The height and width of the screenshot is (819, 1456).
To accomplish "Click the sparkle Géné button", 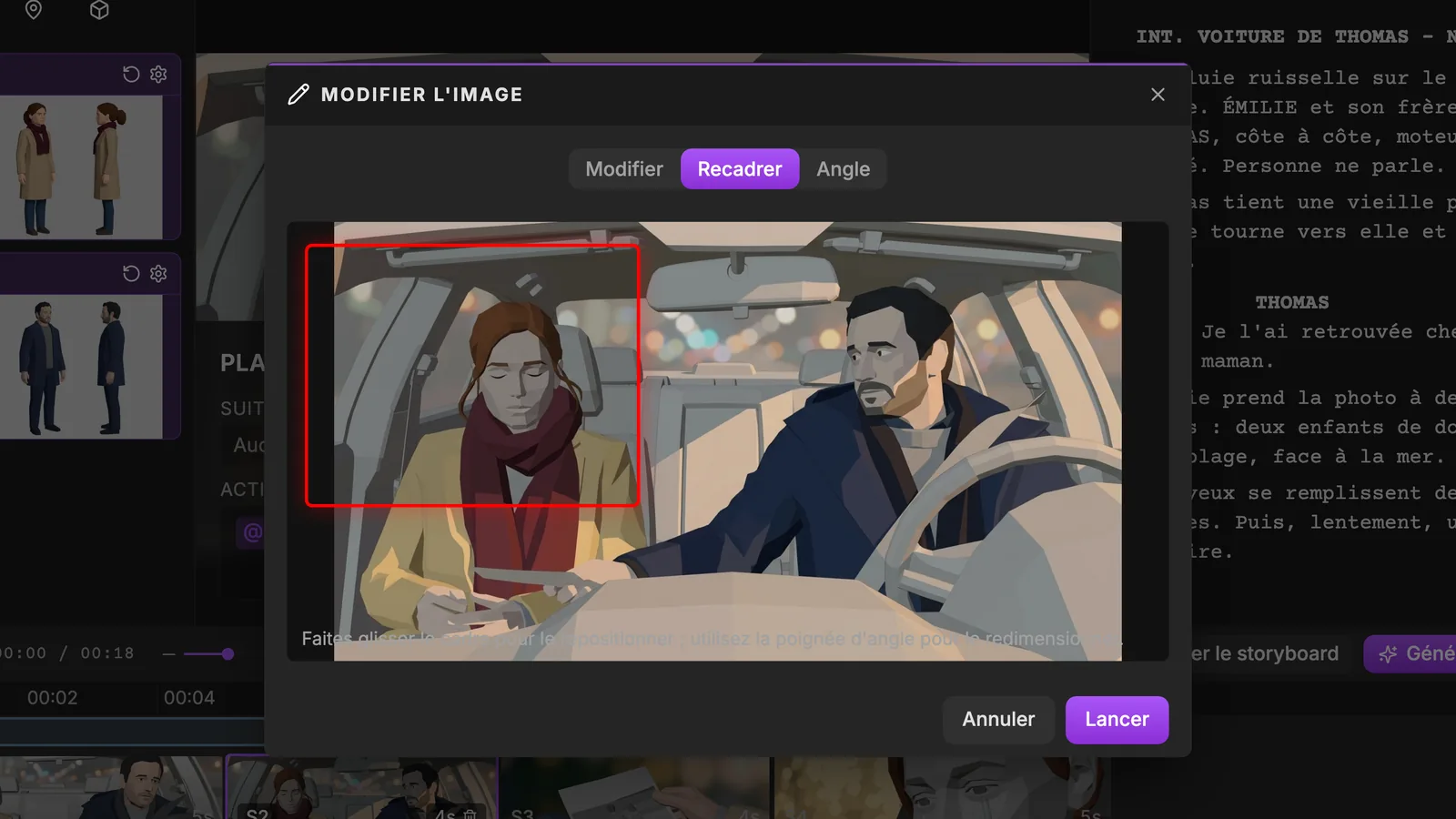I will [x=1410, y=653].
